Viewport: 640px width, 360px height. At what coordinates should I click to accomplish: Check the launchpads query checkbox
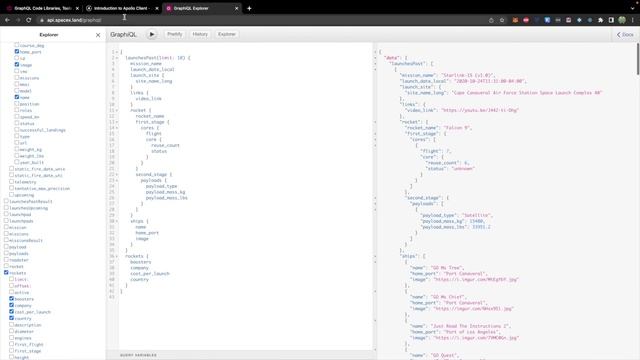point(6,220)
